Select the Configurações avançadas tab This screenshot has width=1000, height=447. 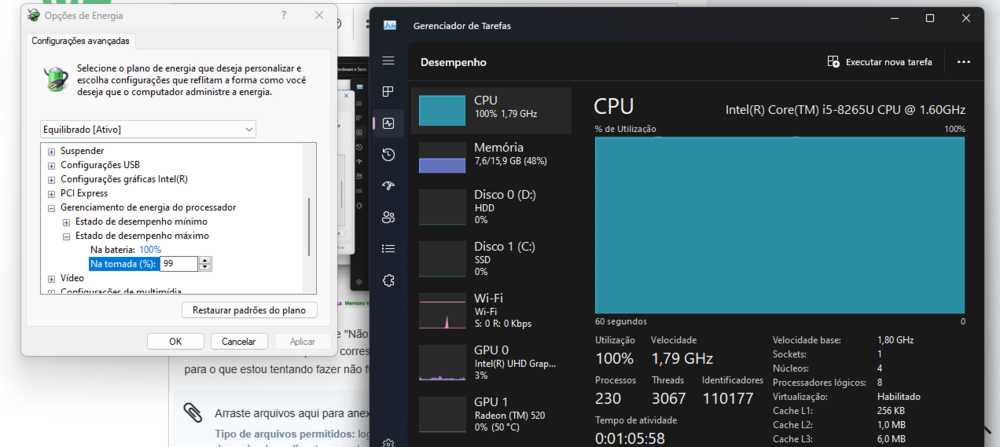[x=80, y=41]
